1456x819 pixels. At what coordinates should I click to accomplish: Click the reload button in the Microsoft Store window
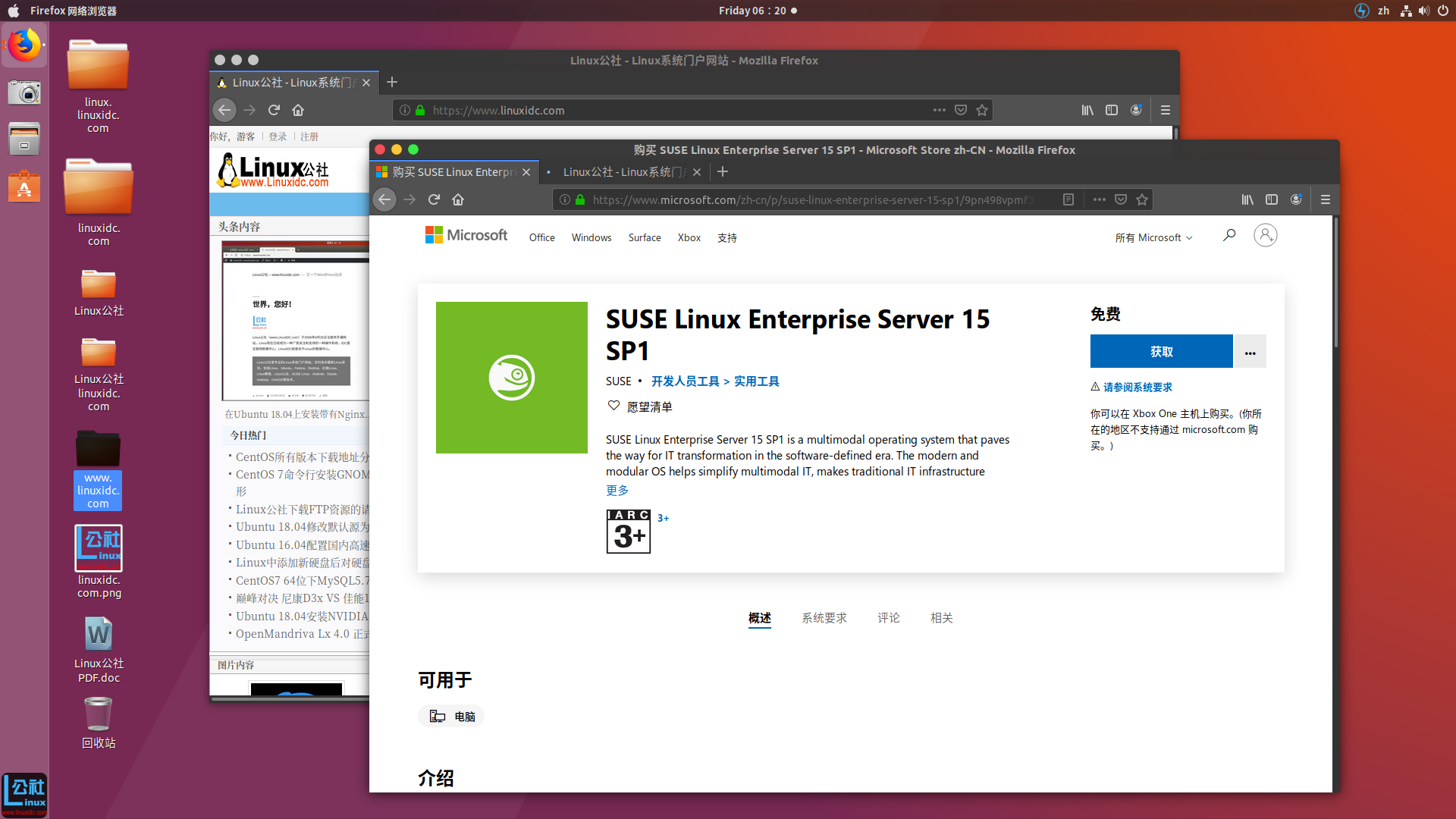434,199
